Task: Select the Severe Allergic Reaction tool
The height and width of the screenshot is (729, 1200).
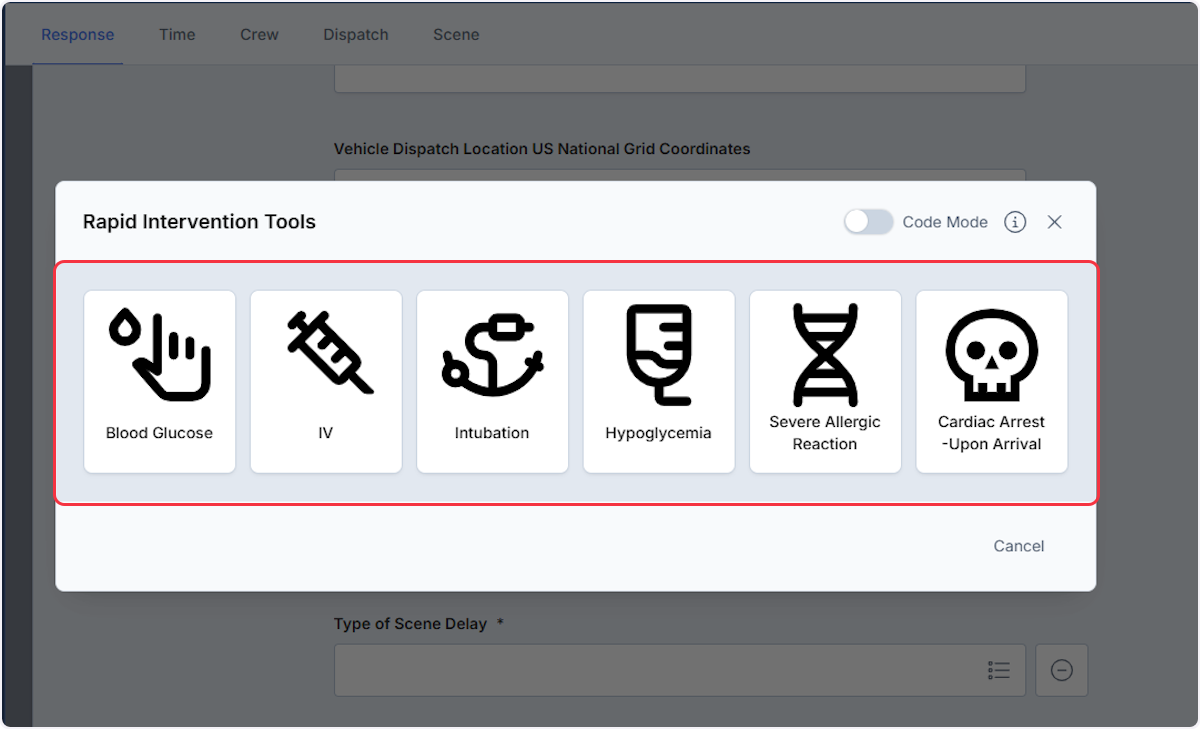Action: [x=825, y=382]
